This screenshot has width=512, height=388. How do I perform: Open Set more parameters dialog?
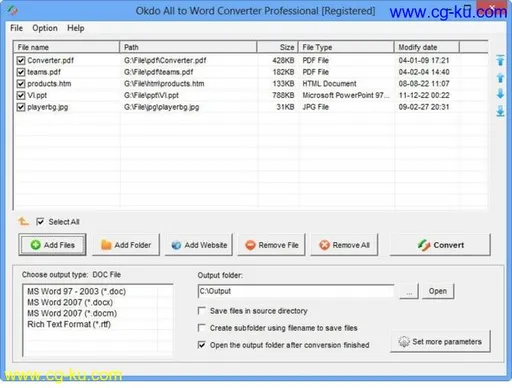click(440, 342)
